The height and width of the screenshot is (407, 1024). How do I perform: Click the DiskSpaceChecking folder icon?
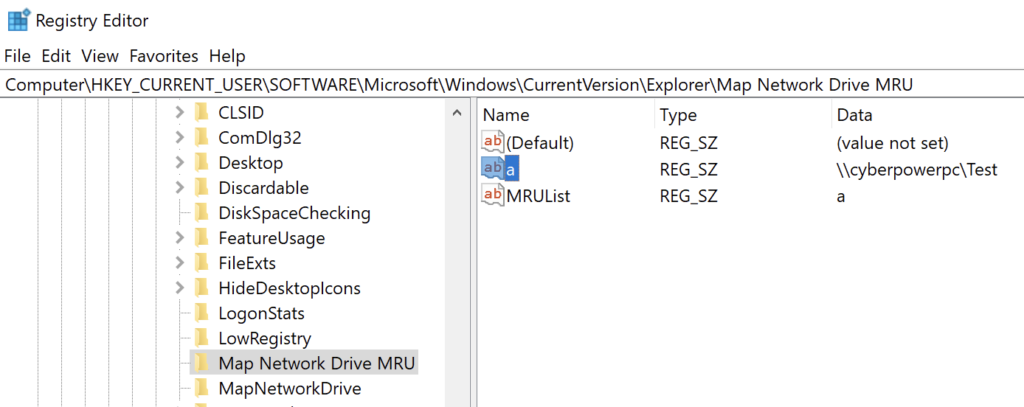pos(201,213)
